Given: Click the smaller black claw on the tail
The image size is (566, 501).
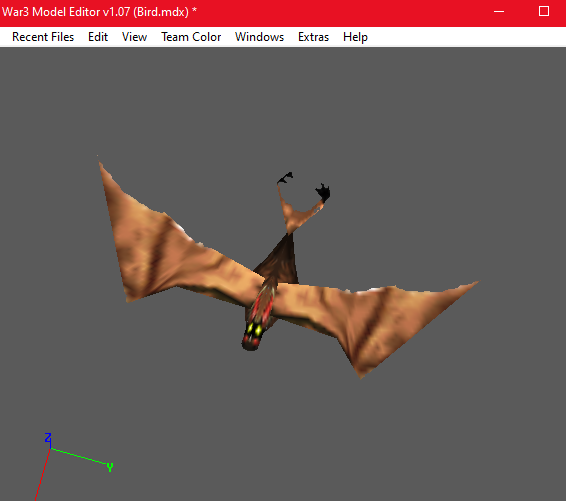Looking at the screenshot, I should pyautogui.click(x=285, y=178).
